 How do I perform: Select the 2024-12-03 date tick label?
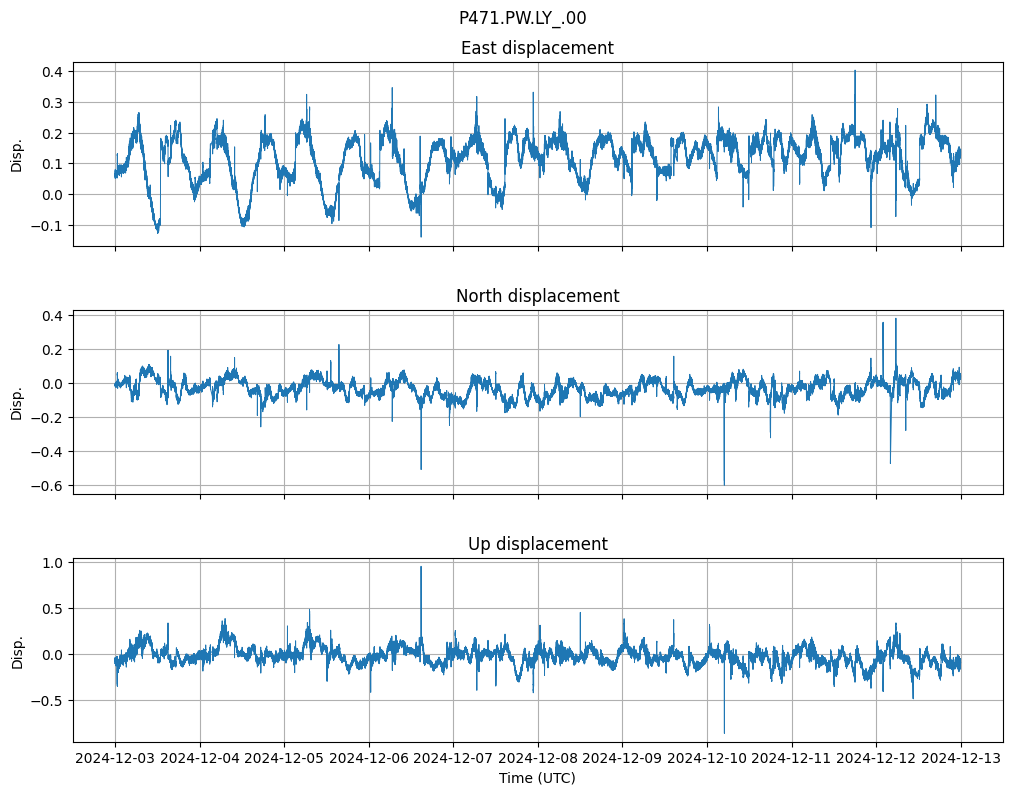pos(115,758)
